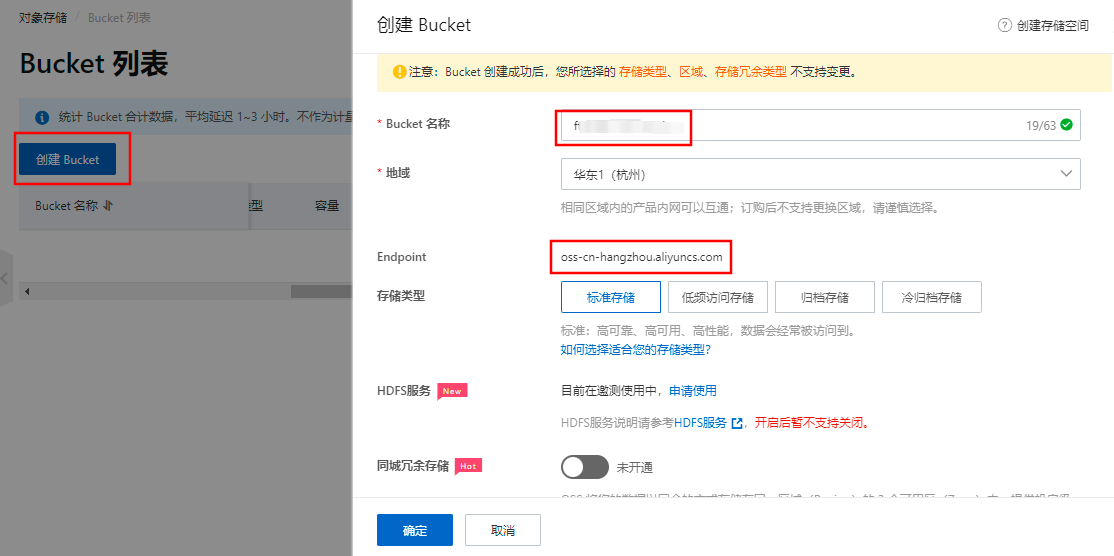The width and height of the screenshot is (1114, 556).
Task: Open the external link icon next to HDFS服务
Action: [x=737, y=423]
